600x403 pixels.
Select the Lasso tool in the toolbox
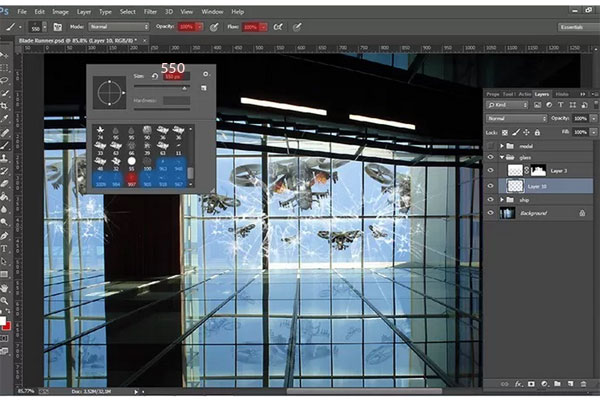coord(5,80)
